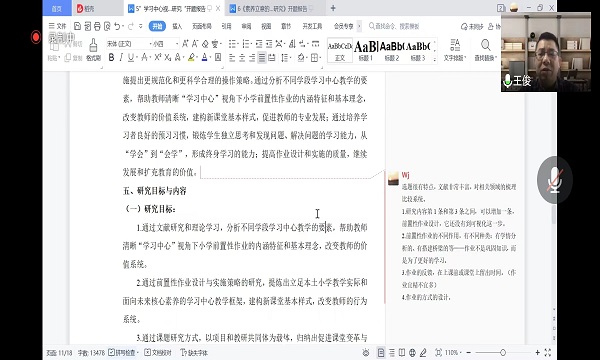
Task: Toggle writing mode pen icon
Action: click(423, 352)
